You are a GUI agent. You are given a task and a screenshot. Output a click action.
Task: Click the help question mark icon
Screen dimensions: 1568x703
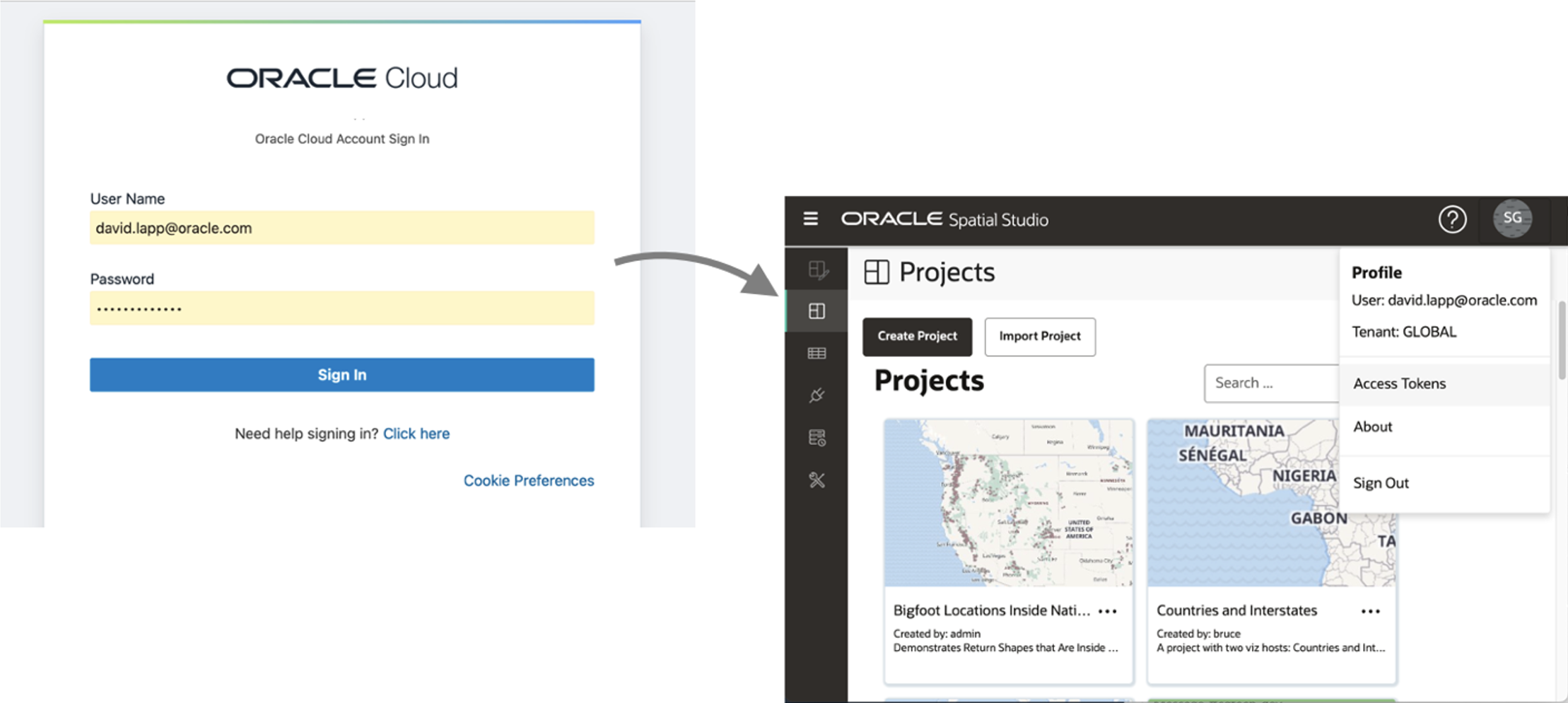[x=1452, y=219]
